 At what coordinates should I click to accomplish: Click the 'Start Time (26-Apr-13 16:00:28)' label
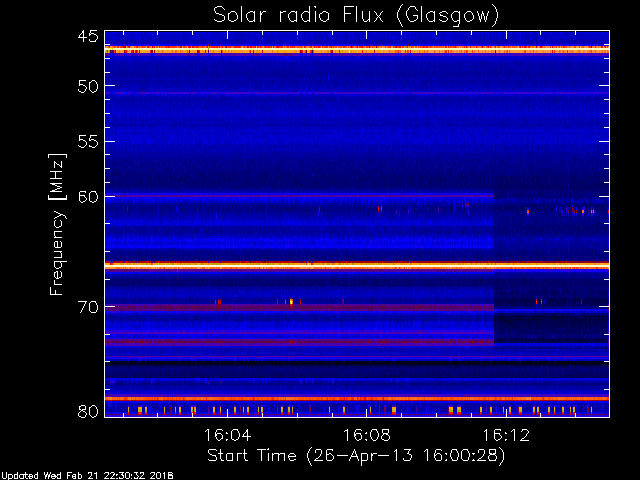(x=356, y=456)
